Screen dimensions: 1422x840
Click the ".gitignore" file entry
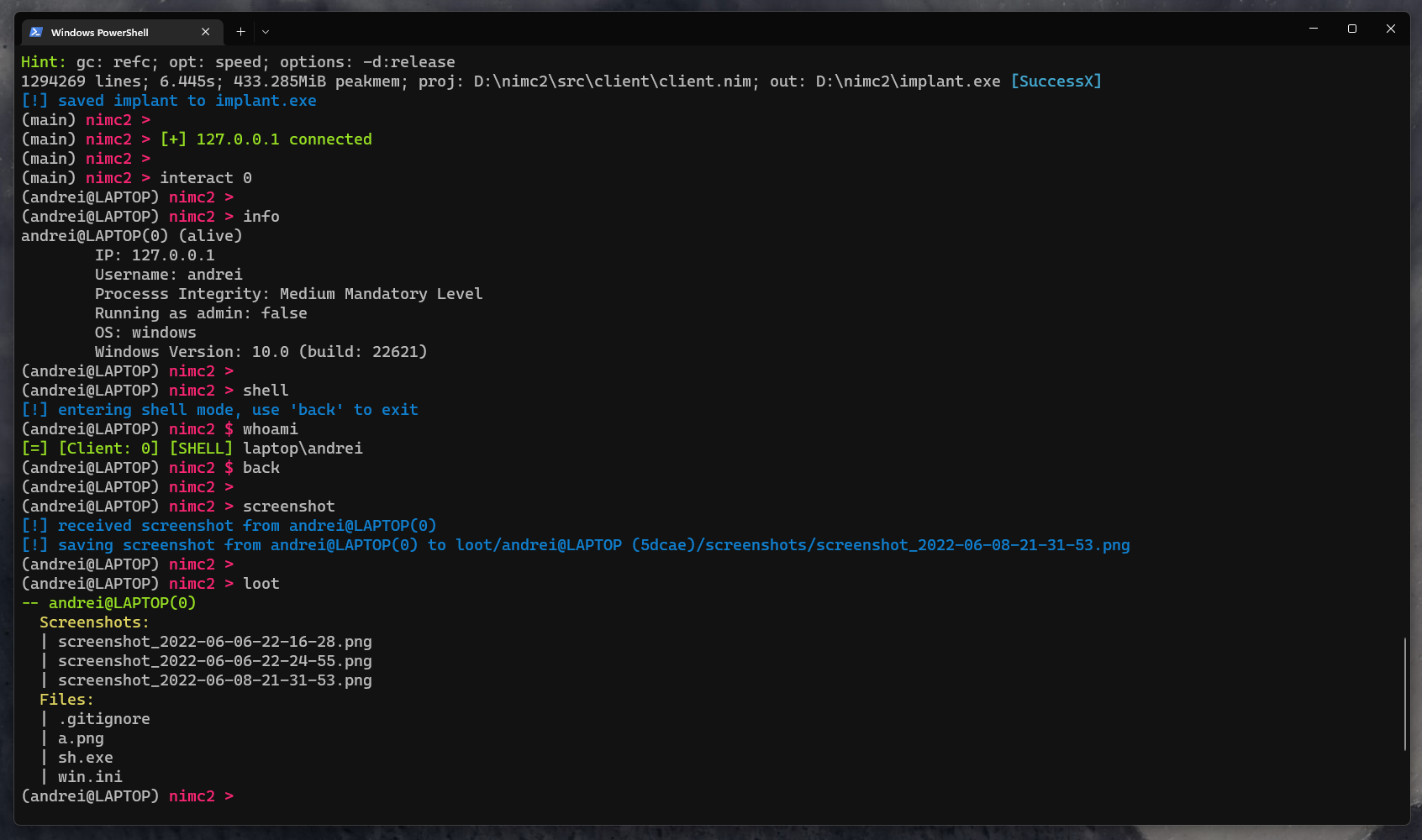coord(104,719)
